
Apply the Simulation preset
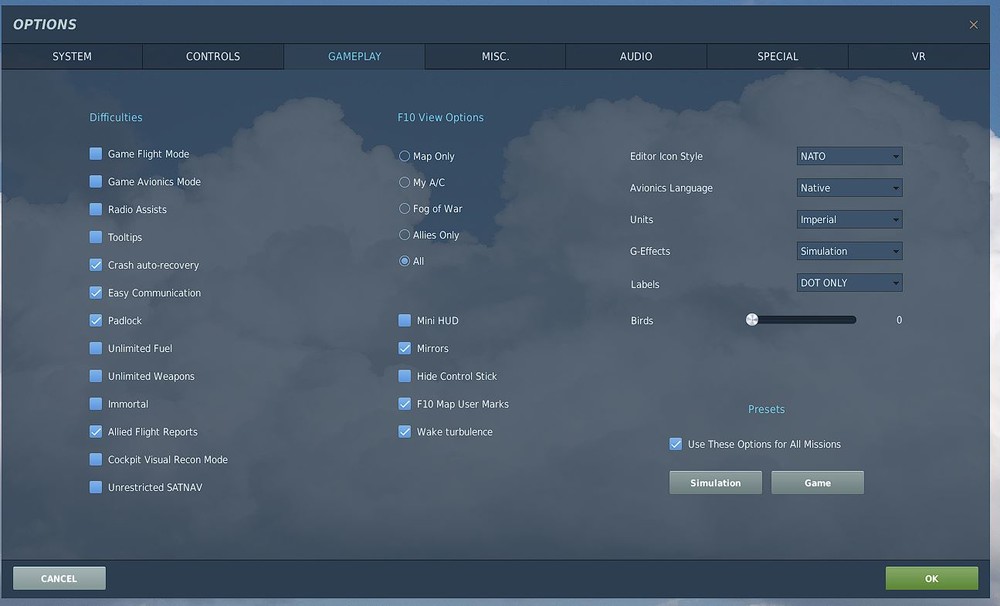click(716, 482)
